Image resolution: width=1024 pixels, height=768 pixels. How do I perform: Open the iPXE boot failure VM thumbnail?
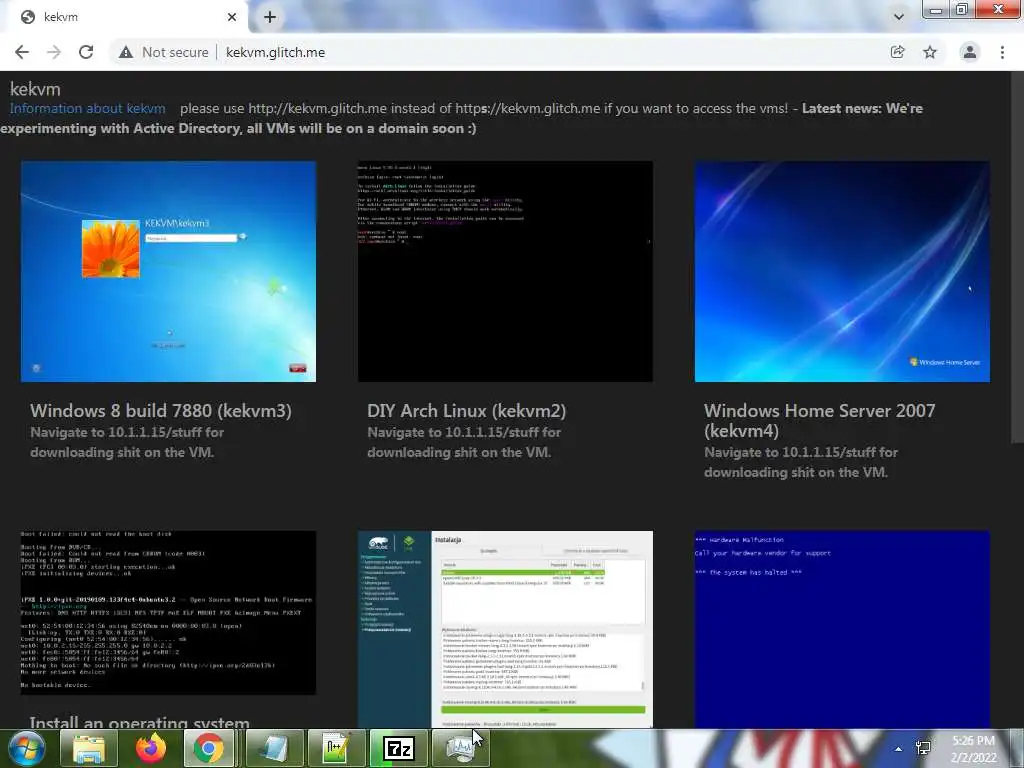[x=168, y=613]
